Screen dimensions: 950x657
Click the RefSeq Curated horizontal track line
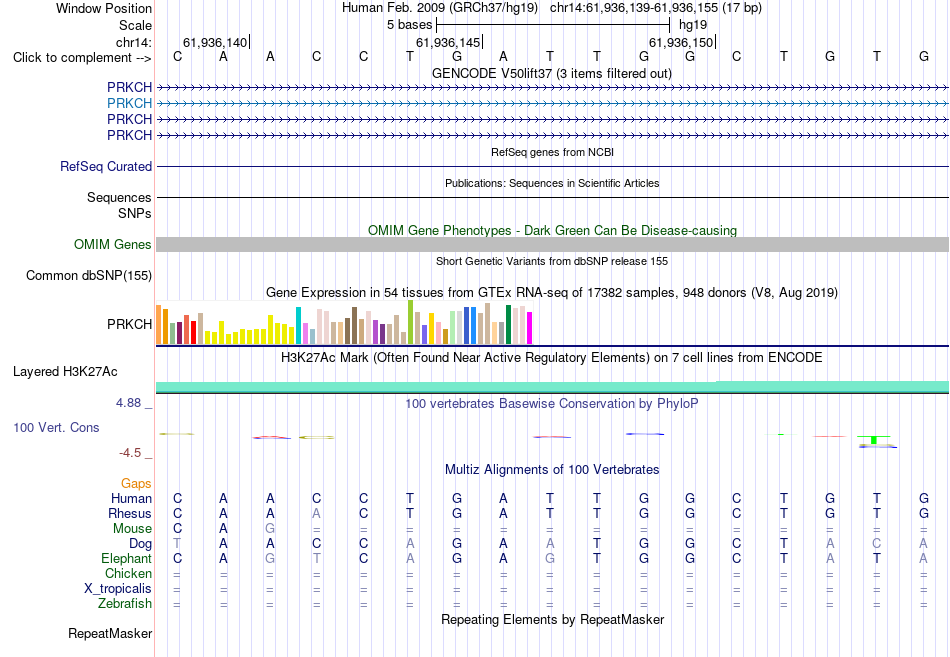[x=552, y=167]
